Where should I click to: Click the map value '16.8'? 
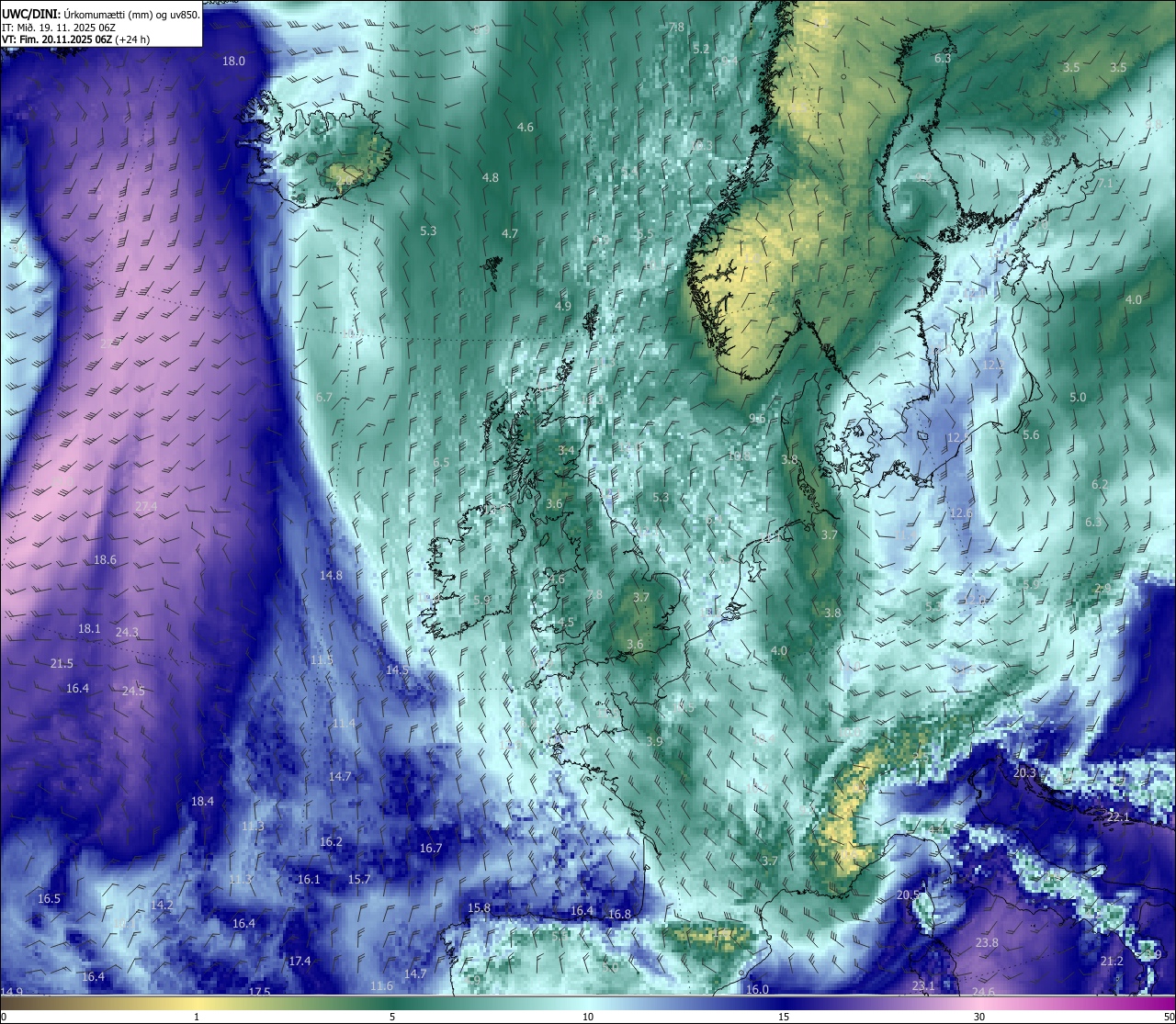[619, 915]
